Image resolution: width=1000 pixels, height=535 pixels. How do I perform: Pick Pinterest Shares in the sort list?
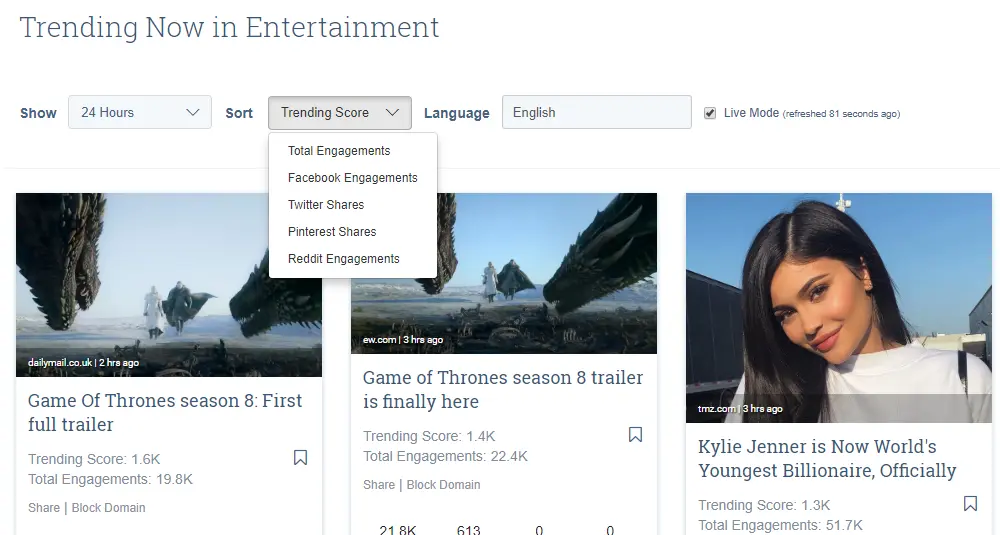[x=332, y=232]
